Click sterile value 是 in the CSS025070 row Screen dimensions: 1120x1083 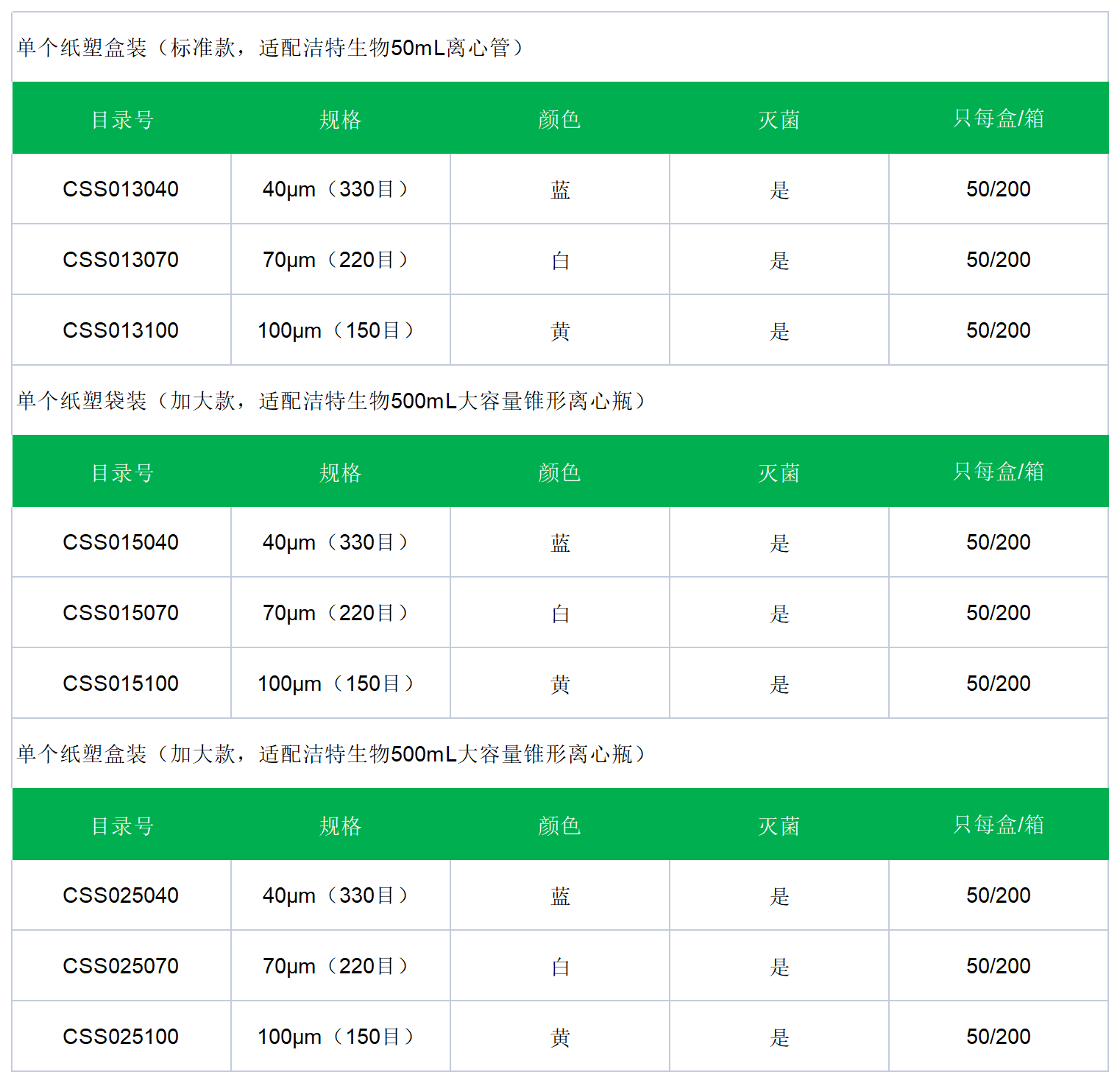point(779,967)
